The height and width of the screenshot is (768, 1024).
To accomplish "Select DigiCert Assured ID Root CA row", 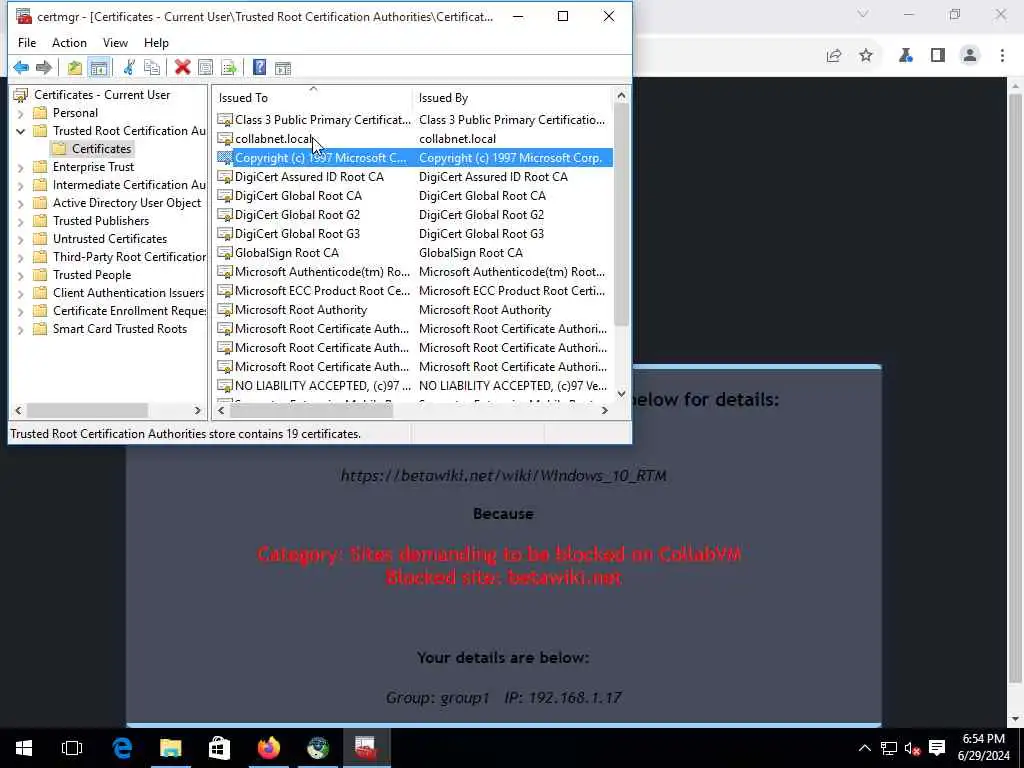I will click(414, 176).
